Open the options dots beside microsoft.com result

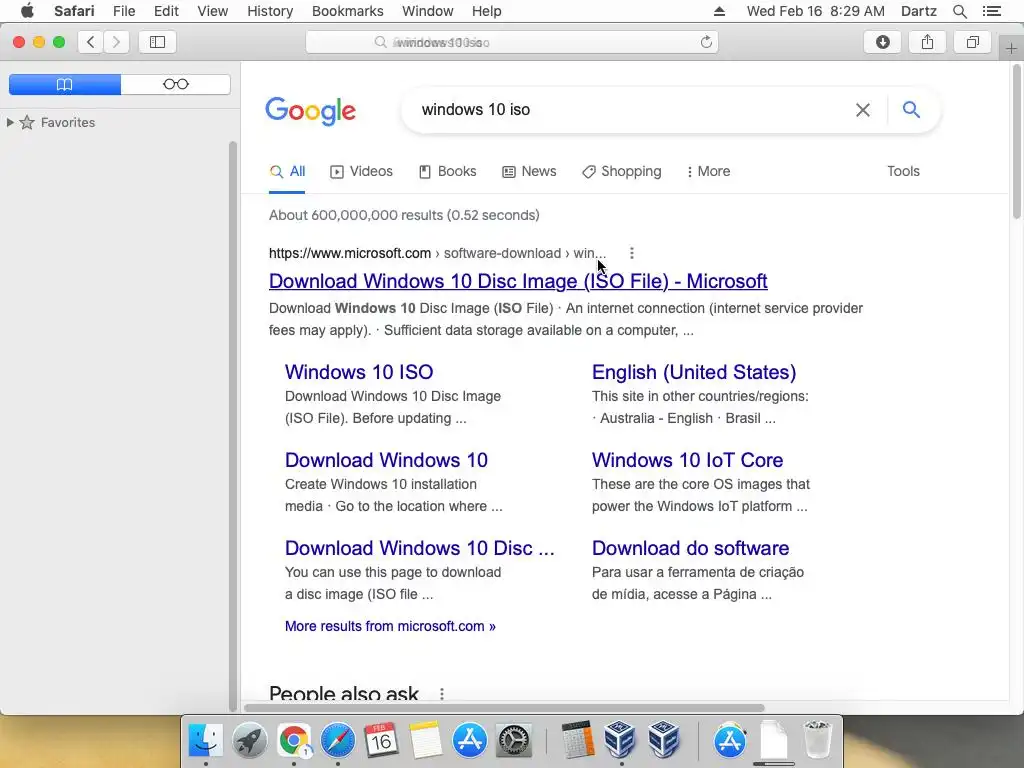pos(632,253)
